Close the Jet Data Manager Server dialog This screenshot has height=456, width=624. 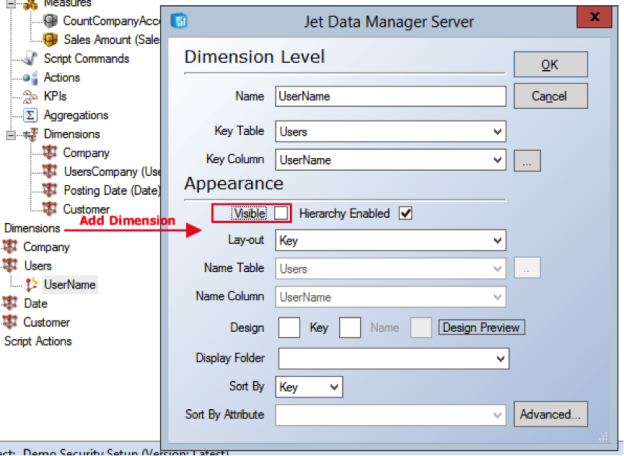[x=595, y=17]
